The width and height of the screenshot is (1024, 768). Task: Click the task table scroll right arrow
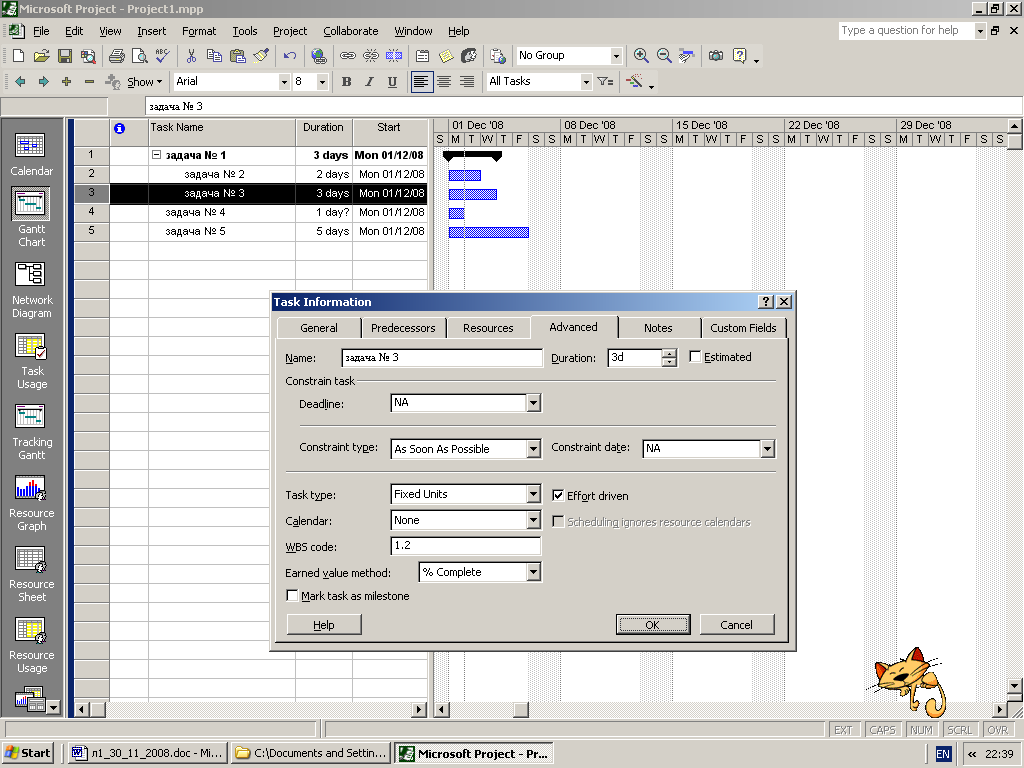coord(419,709)
